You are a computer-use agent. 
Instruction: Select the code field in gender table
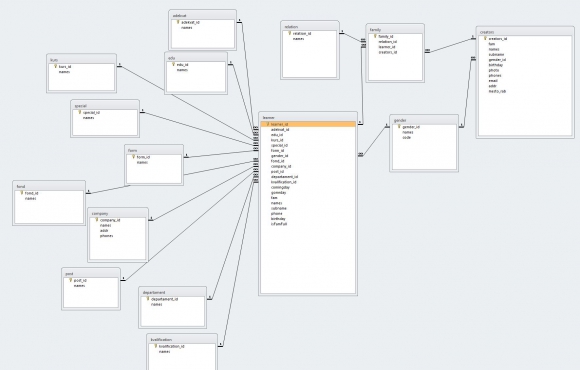[x=407, y=137]
